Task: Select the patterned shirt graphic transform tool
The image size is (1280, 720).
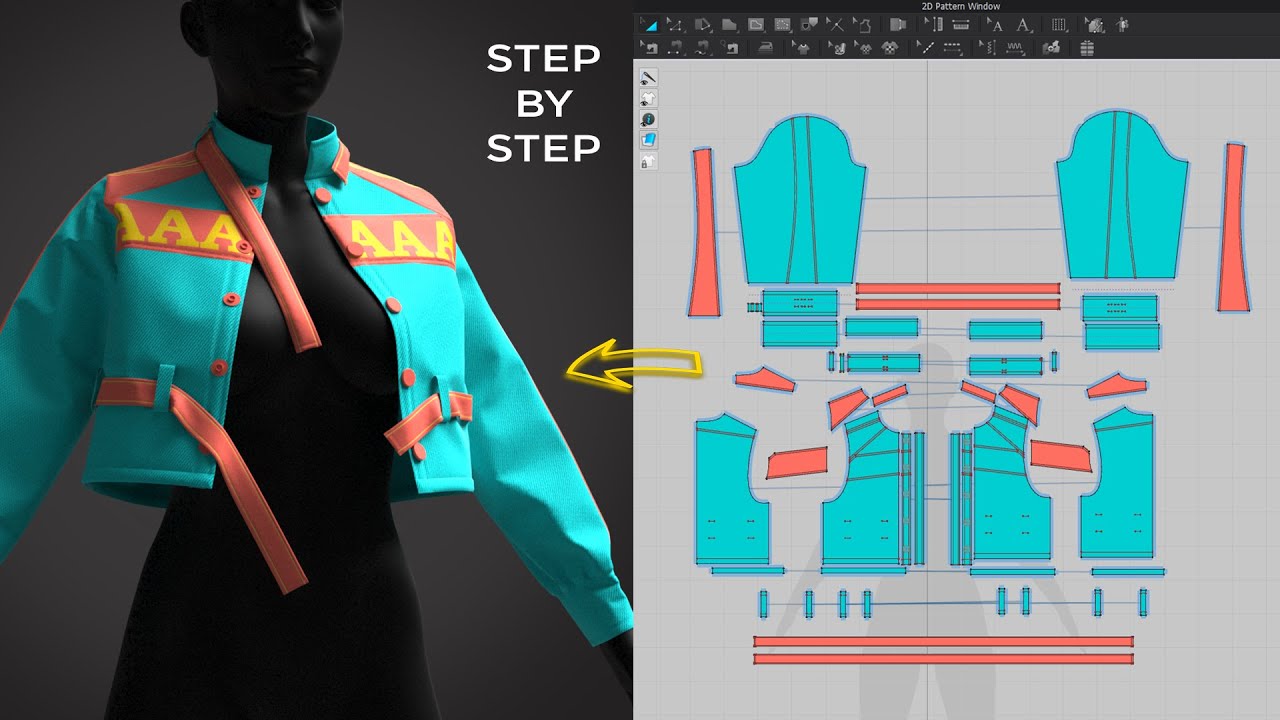Action: pyautogui.click(x=864, y=47)
